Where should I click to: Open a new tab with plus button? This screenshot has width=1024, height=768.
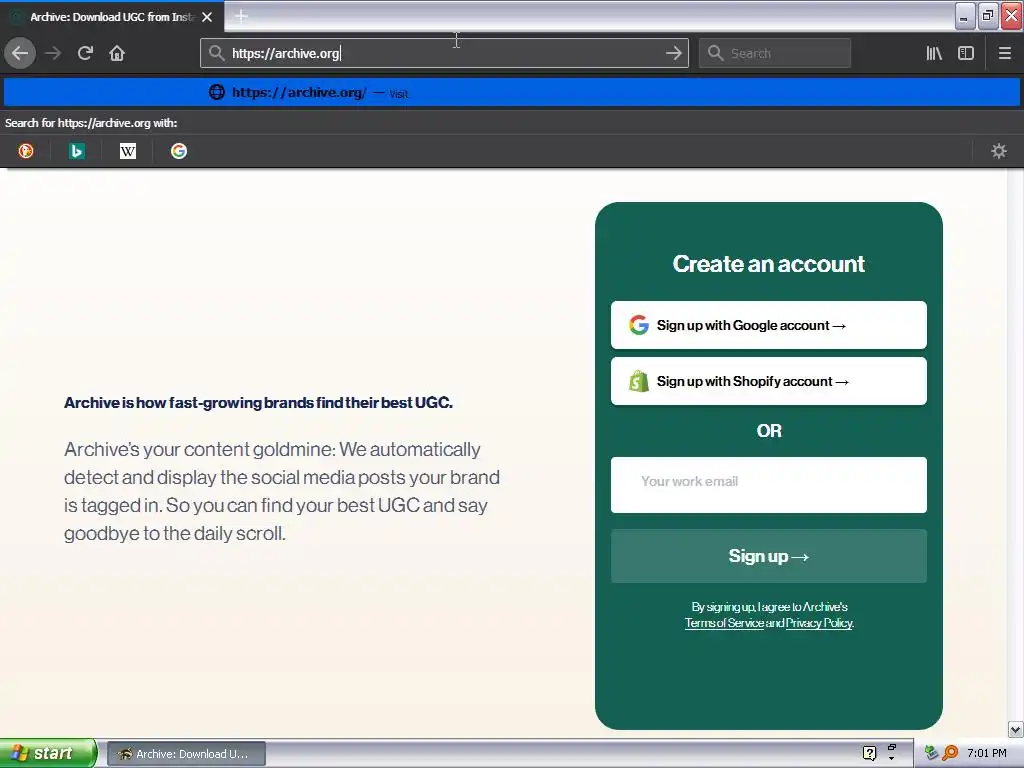pos(241,16)
